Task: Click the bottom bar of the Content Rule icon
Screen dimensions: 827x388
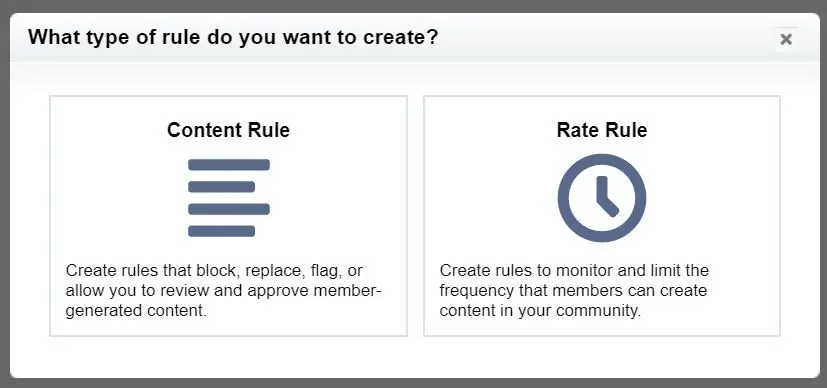Action: 222,231
